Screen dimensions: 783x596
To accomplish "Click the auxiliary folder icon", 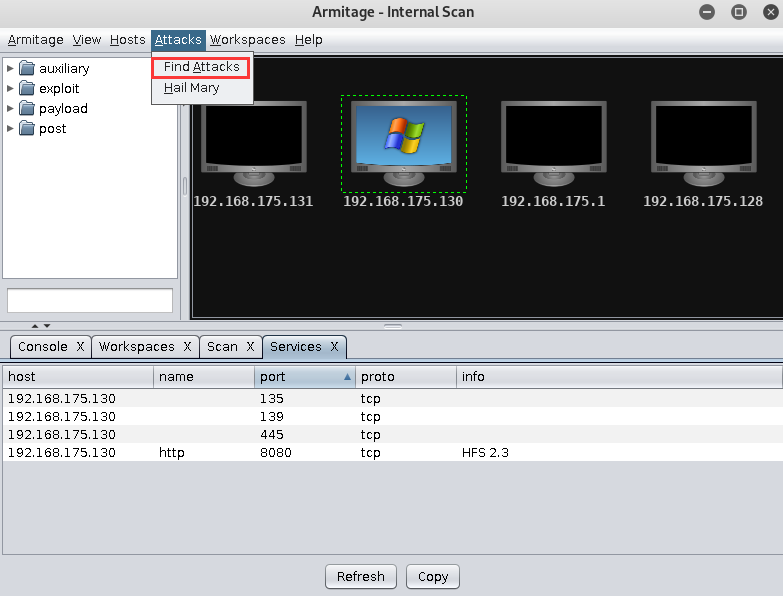I will (26, 68).
